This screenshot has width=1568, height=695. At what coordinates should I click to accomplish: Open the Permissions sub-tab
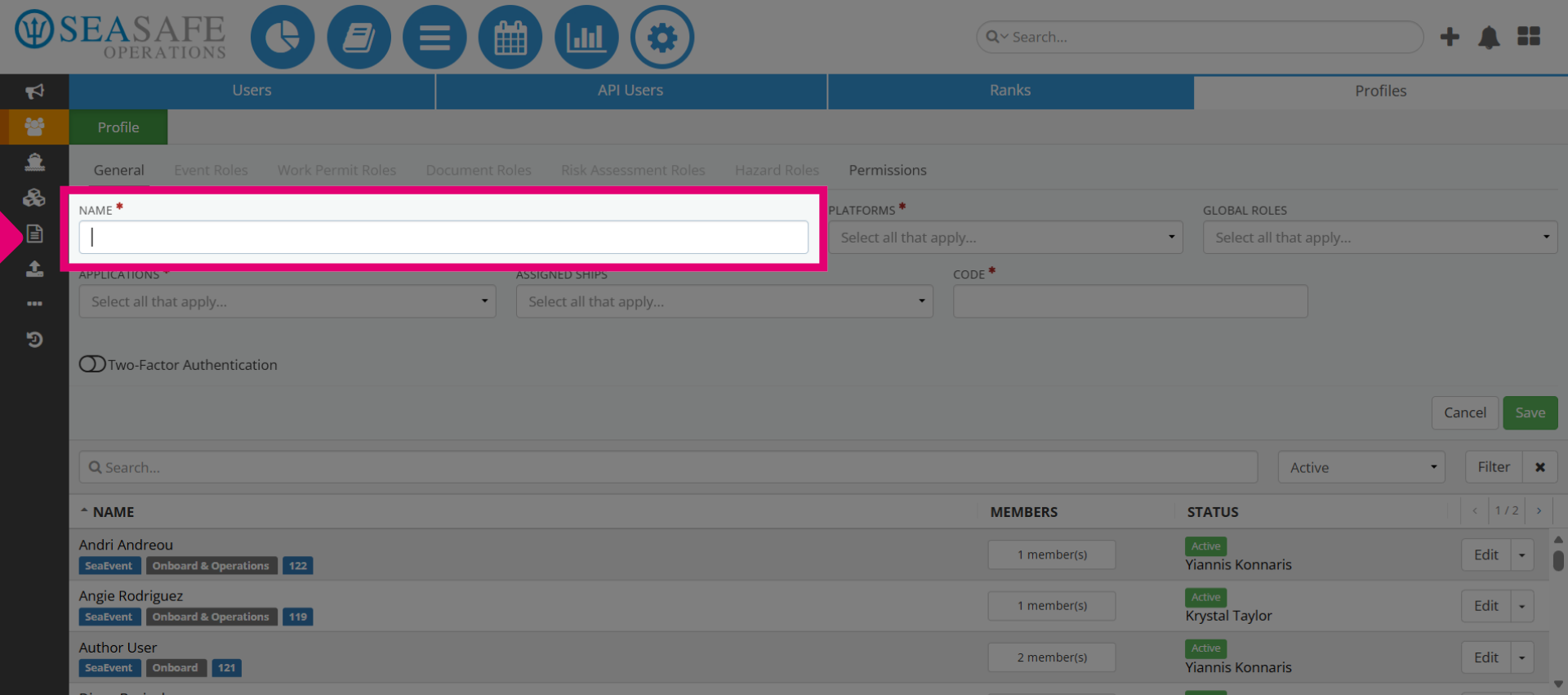coord(888,170)
